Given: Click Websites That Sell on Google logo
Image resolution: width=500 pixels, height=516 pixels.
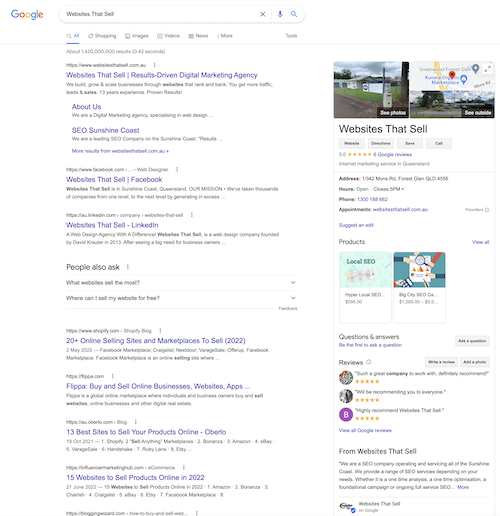Looking at the screenshot, I should 347,507.
